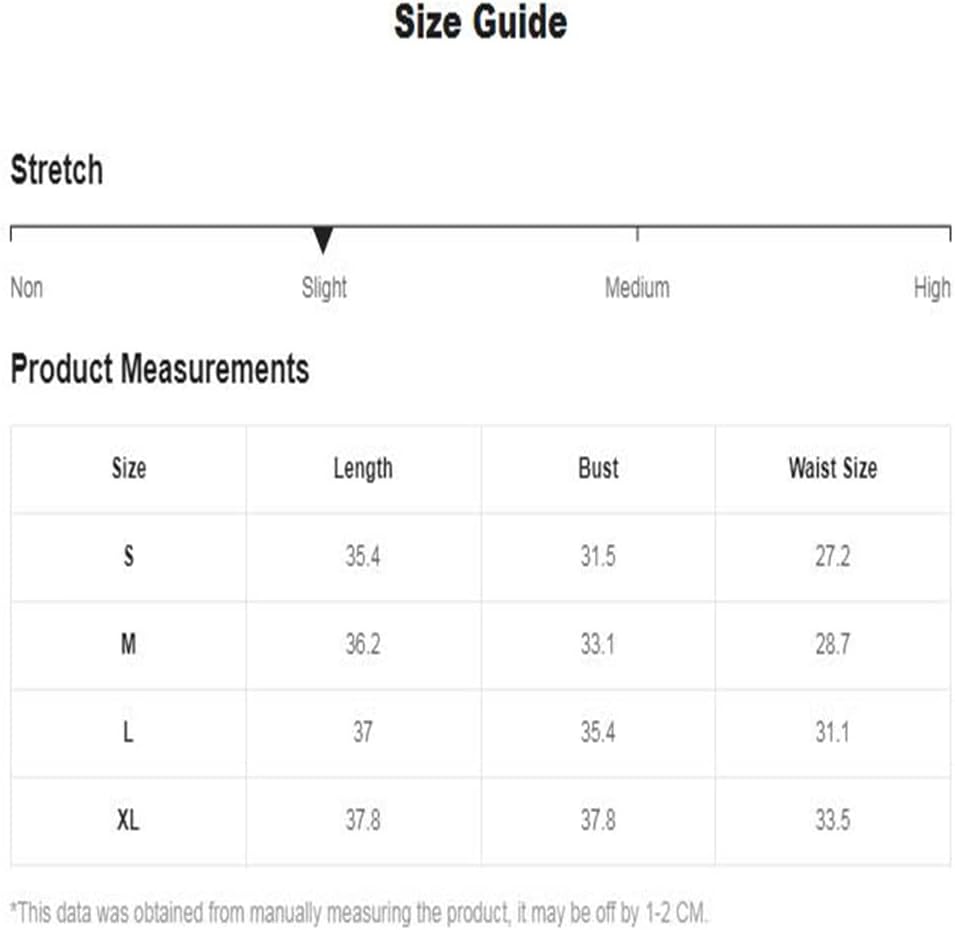Click the Bust column header

(598, 468)
